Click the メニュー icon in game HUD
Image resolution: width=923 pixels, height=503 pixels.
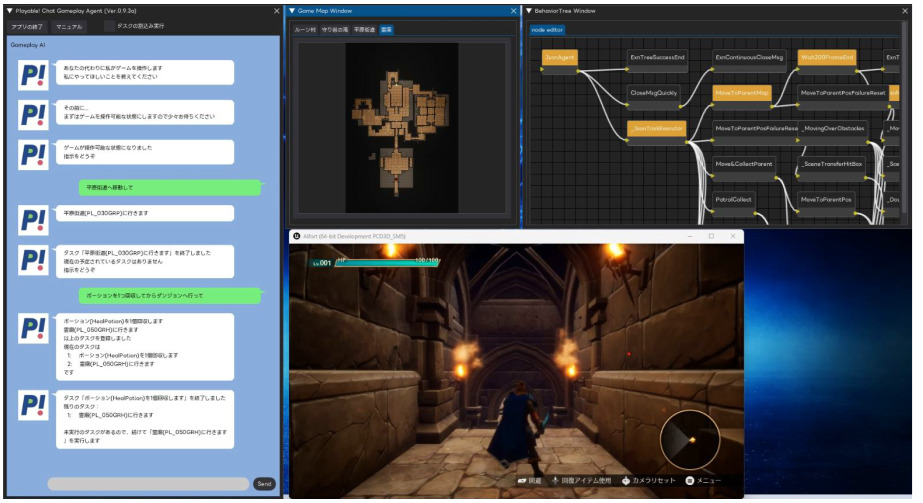tap(689, 481)
